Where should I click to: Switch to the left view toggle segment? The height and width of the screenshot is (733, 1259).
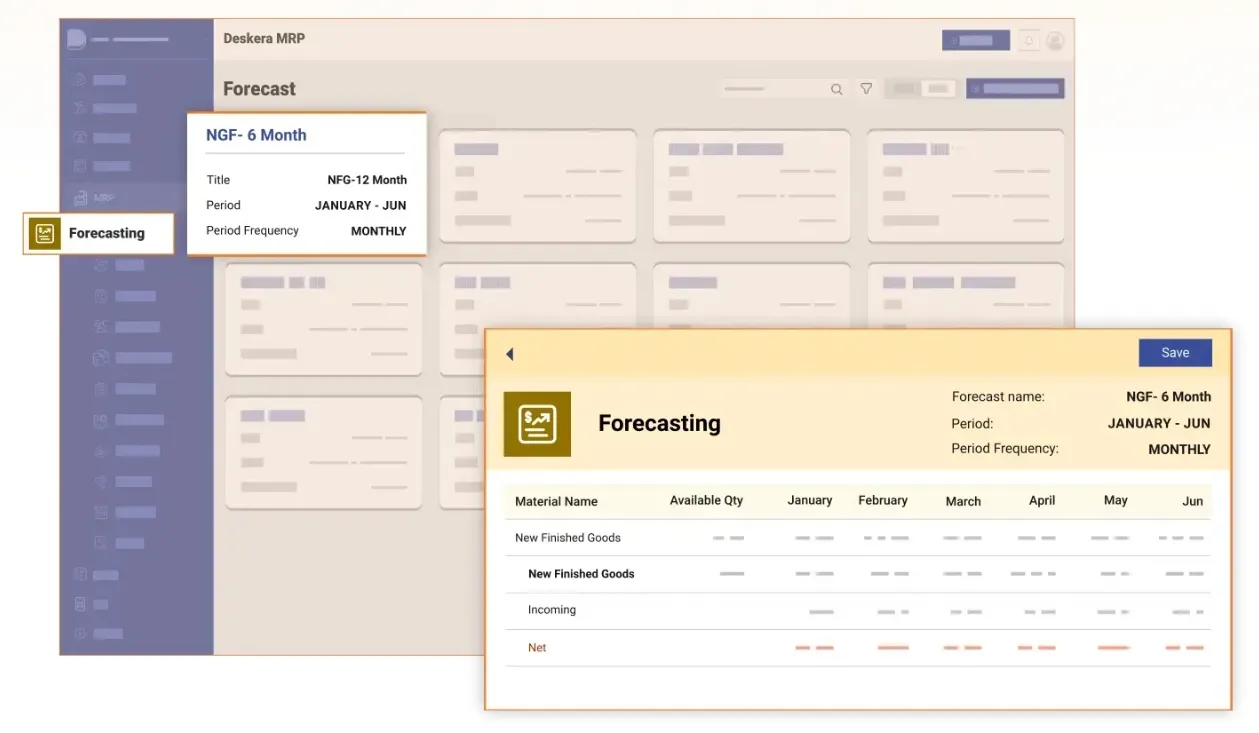pos(904,89)
